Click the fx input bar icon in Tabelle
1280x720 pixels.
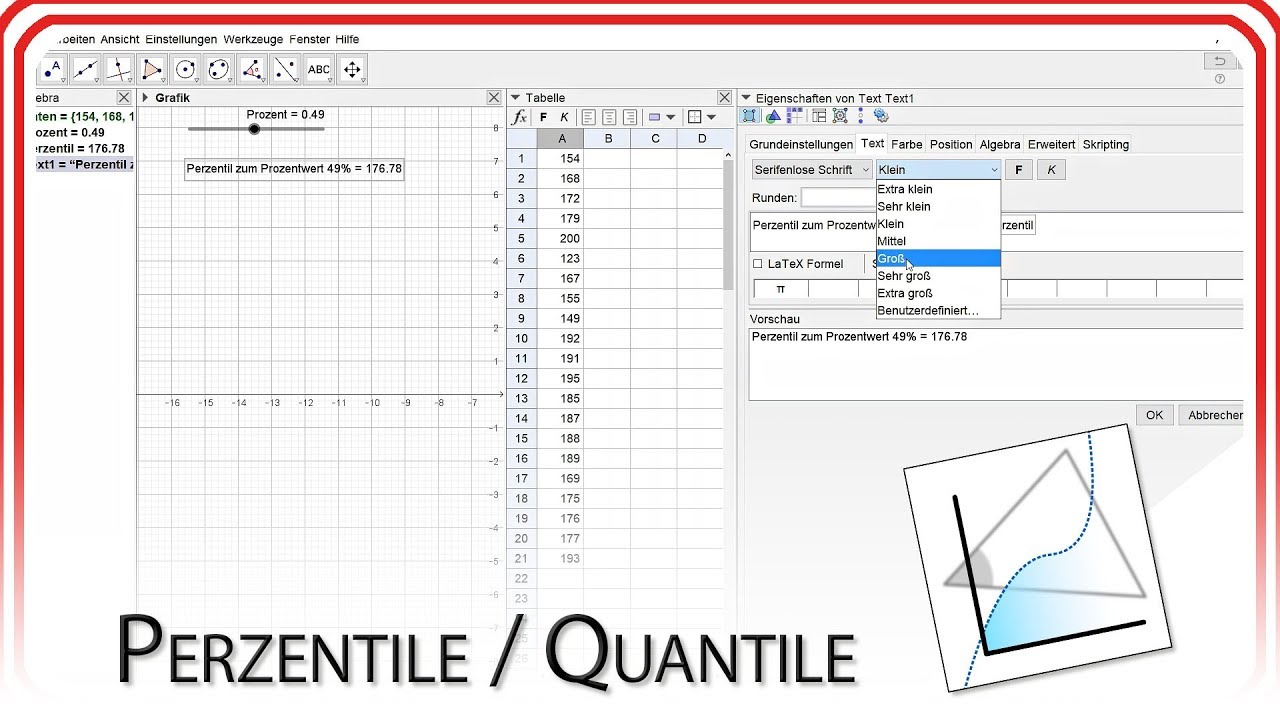(519, 117)
